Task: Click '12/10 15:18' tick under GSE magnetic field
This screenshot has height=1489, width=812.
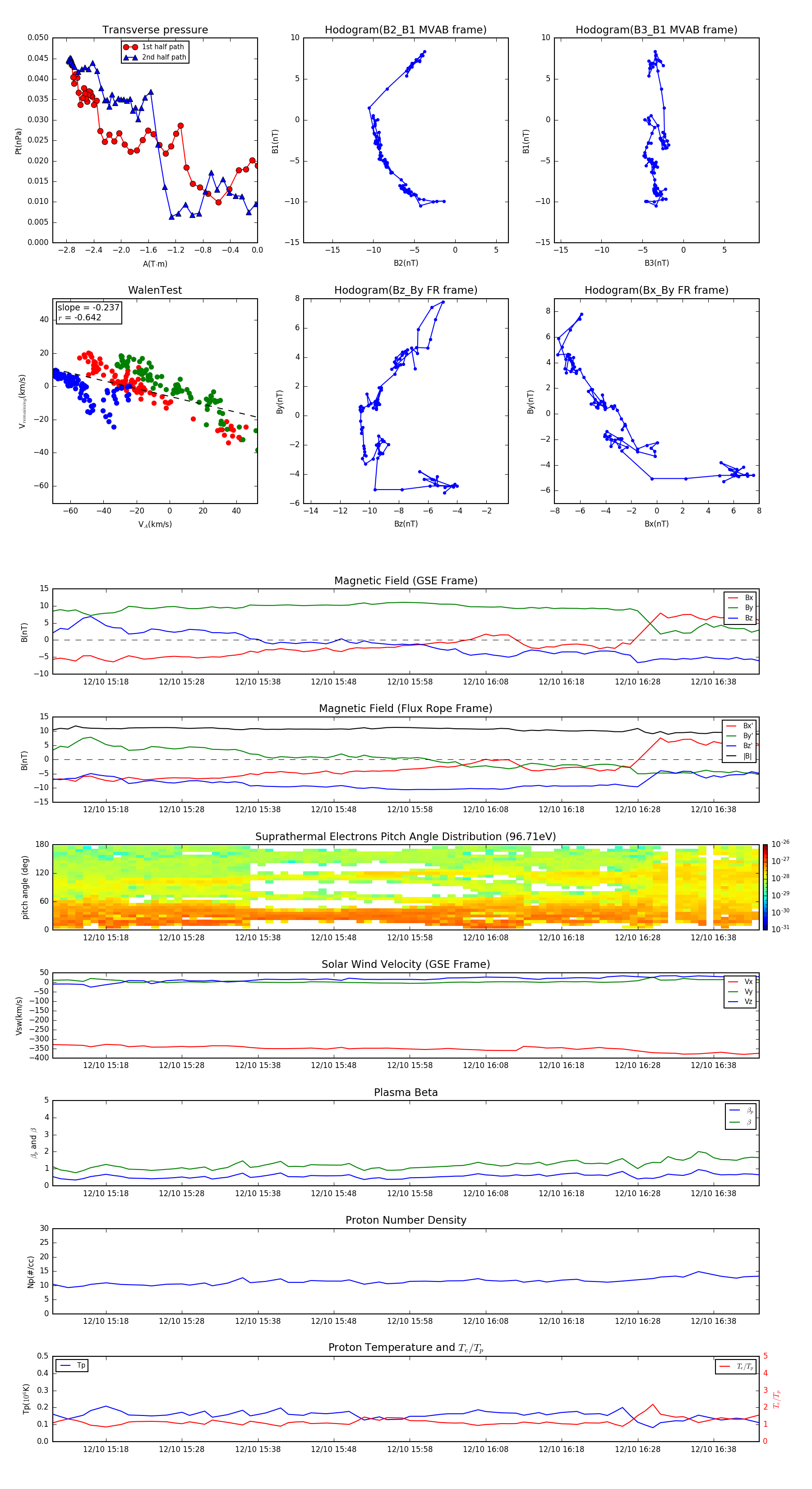Action: click(x=106, y=681)
